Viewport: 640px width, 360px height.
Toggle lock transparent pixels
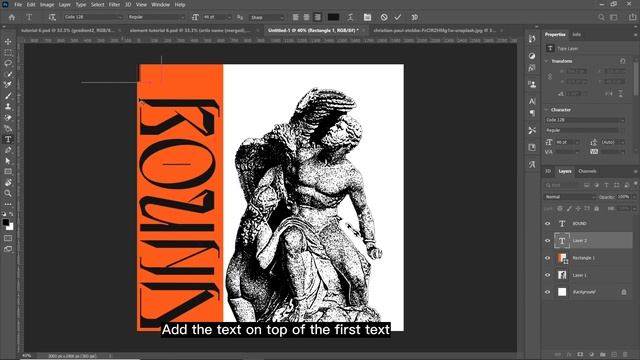[560, 209]
